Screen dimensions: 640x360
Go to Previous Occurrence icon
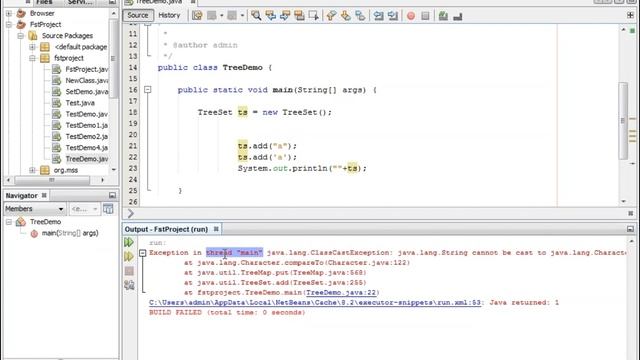[270, 16]
